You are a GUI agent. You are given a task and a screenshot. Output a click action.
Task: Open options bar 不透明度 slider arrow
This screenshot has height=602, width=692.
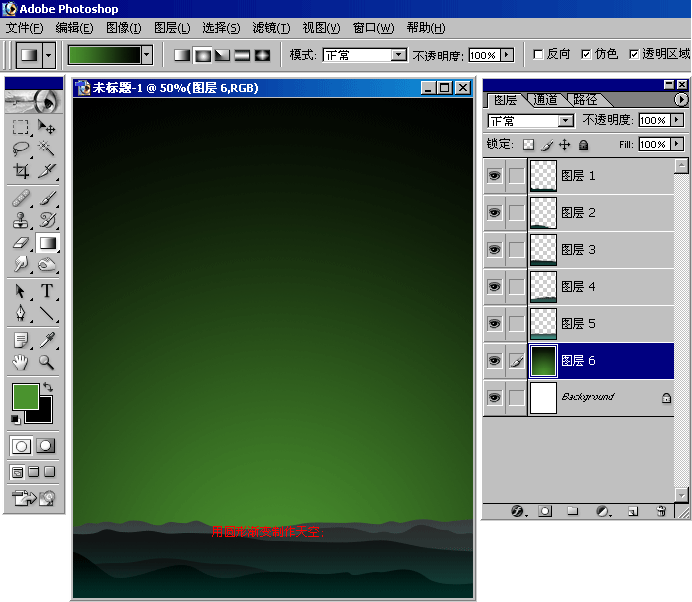coord(507,55)
